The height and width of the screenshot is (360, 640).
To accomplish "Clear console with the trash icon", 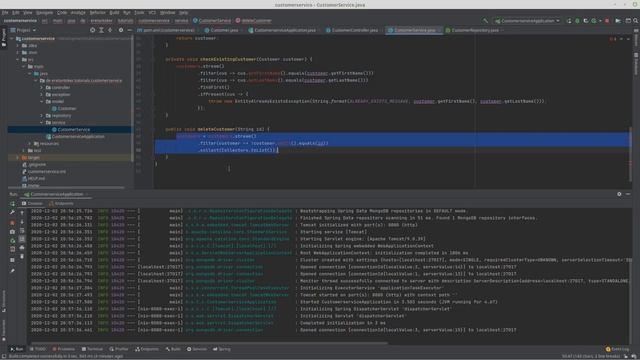I will point(22,256).
